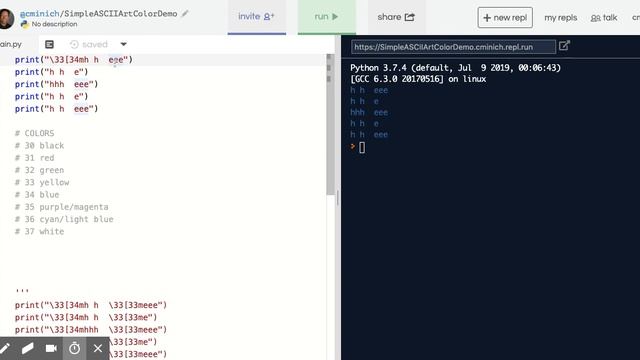This screenshot has width=640, height=360.
Task: Click the '# 37 white' comment line
Action: click(40, 231)
